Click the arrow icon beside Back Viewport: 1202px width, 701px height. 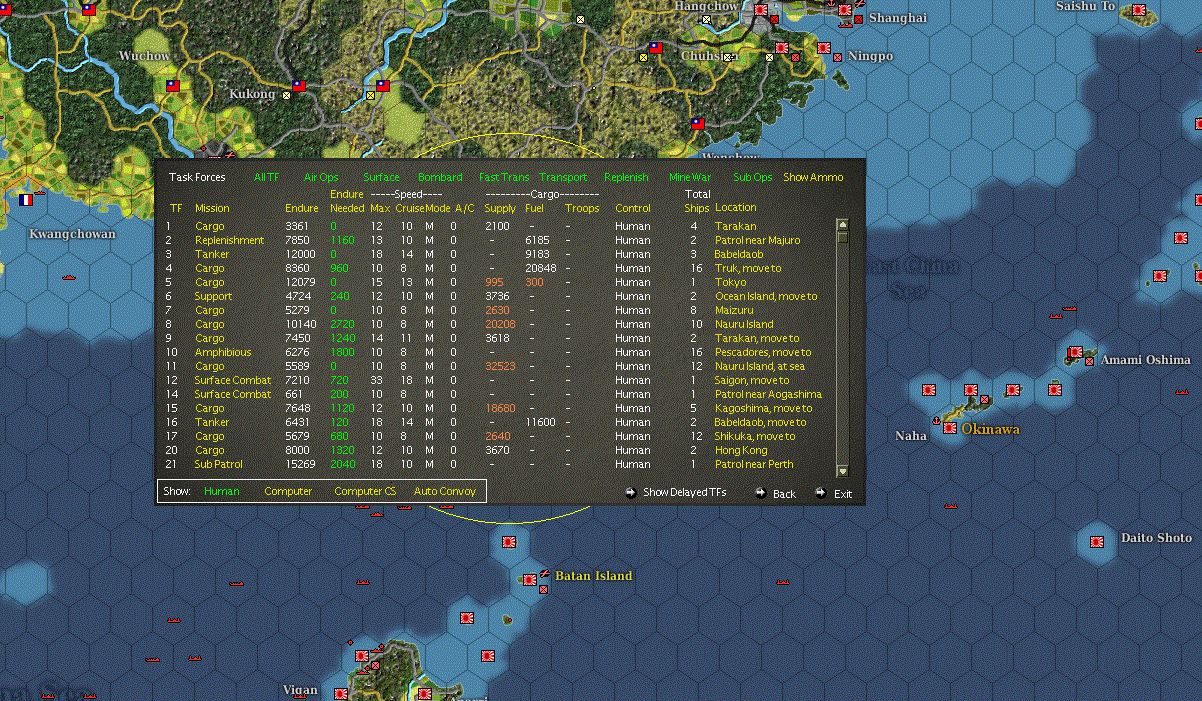point(761,492)
